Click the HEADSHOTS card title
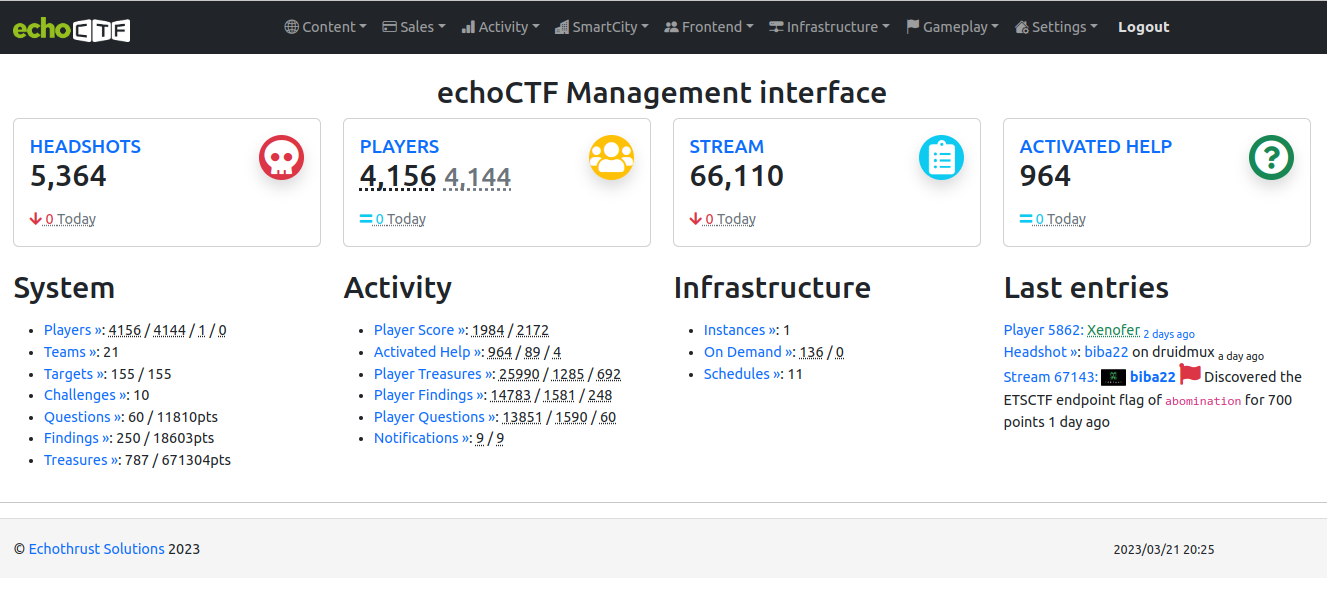This screenshot has width=1327, height=594. click(85, 146)
